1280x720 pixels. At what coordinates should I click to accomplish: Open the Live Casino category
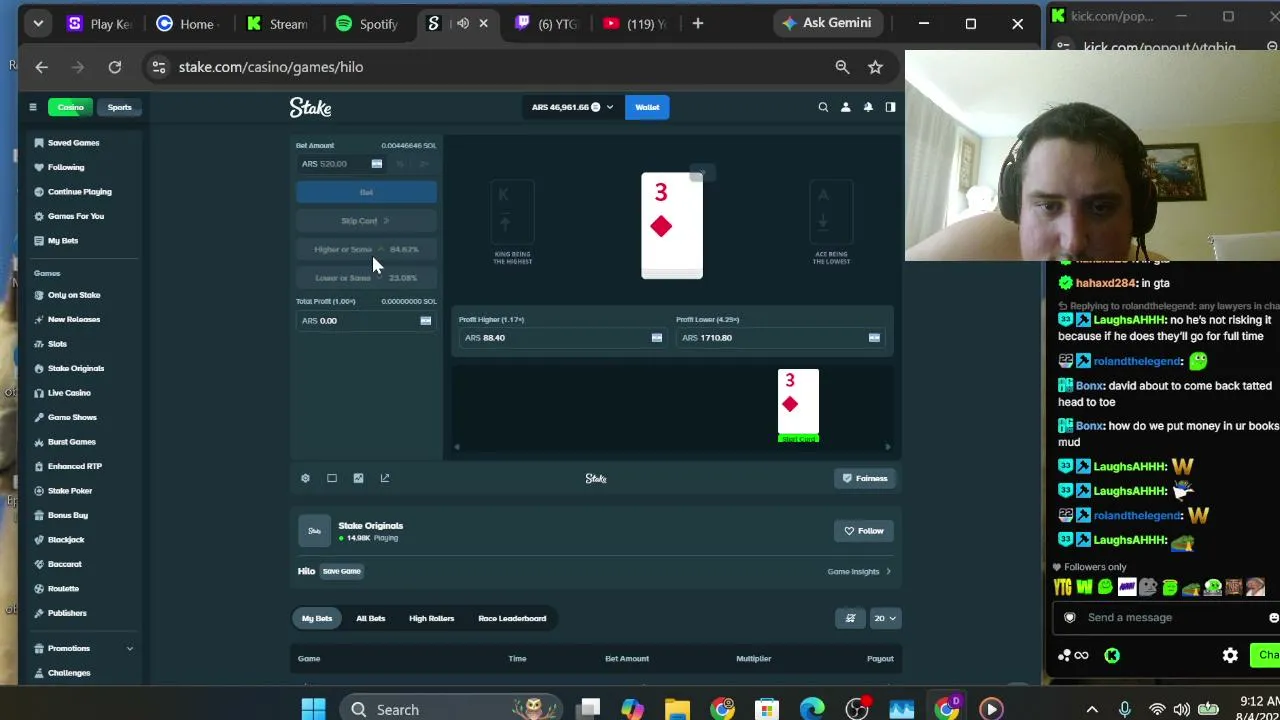pyautogui.click(x=69, y=393)
